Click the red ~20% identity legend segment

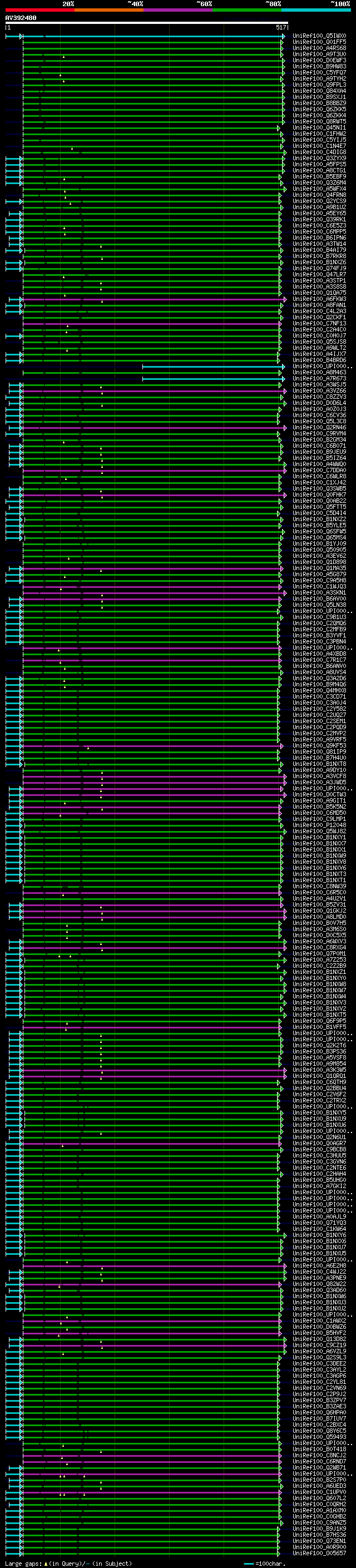(39, 10)
